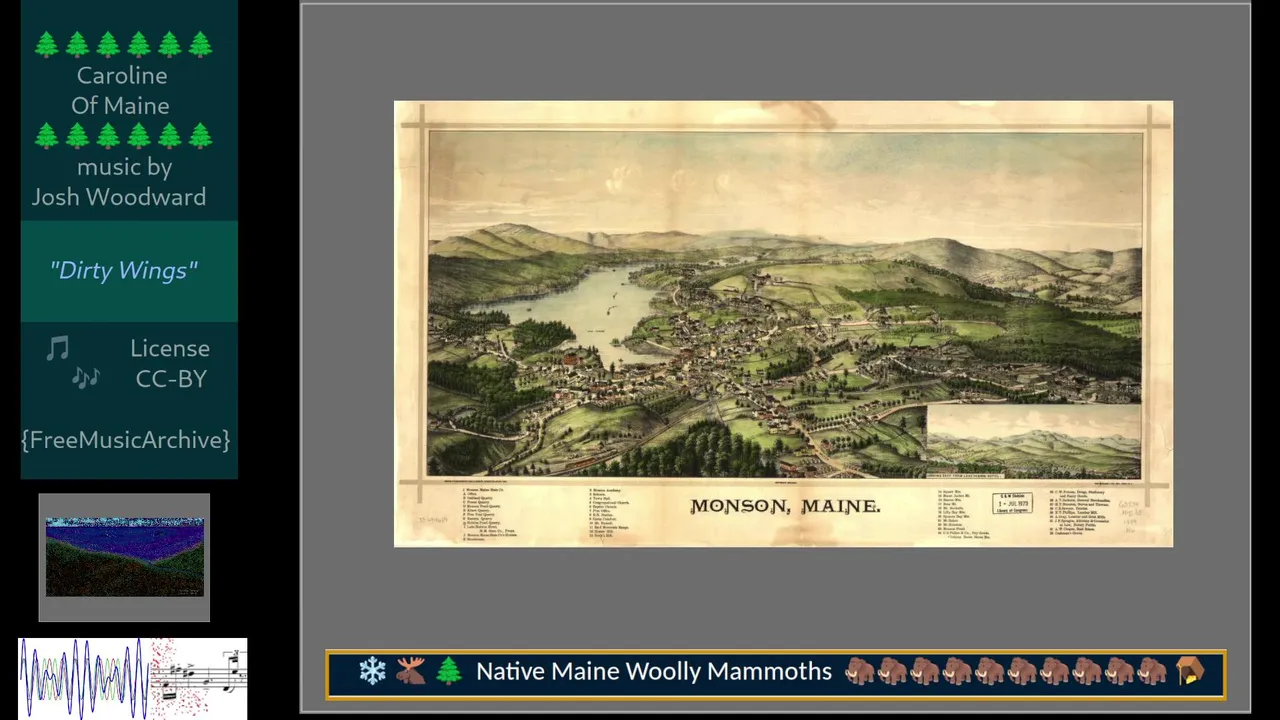Click the "music by" label
Image resolution: width=1280 pixels, height=720 pixels.
point(124,167)
